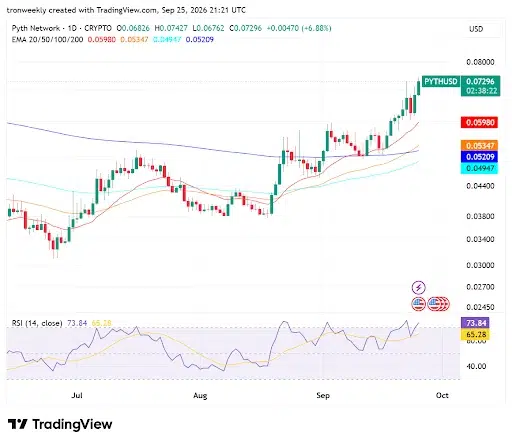Click the dark blue 0.05209 axis tag
The image size is (512, 444).
pos(480,157)
